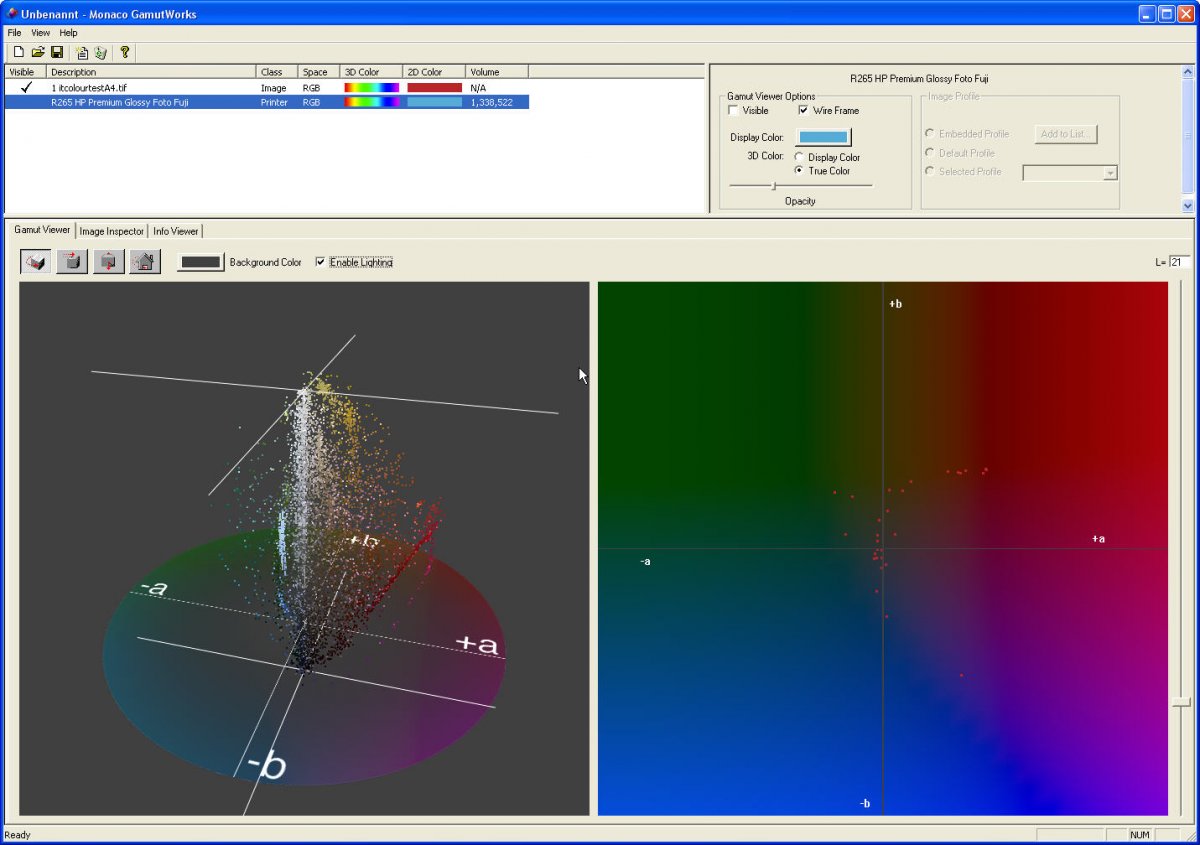Switch to the Info Viewer tab
The width and height of the screenshot is (1200, 845).
click(176, 231)
